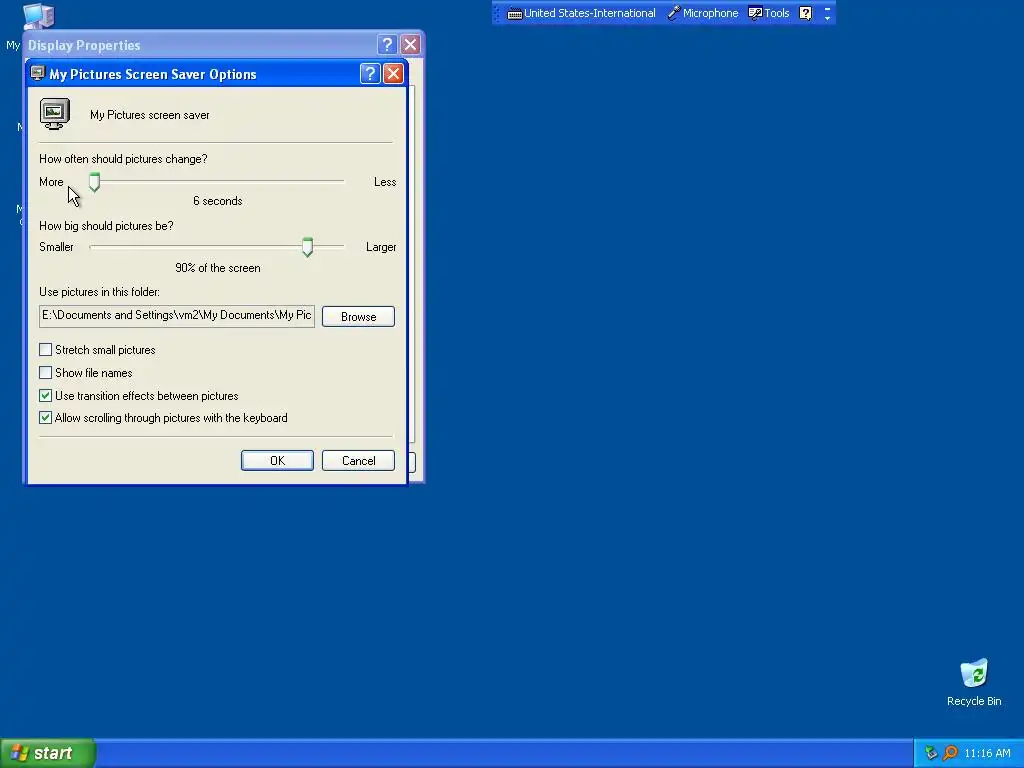Click the "6 seconds" value label
The height and width of the screenshot is (768, 1024).
[x=217, y=201]
